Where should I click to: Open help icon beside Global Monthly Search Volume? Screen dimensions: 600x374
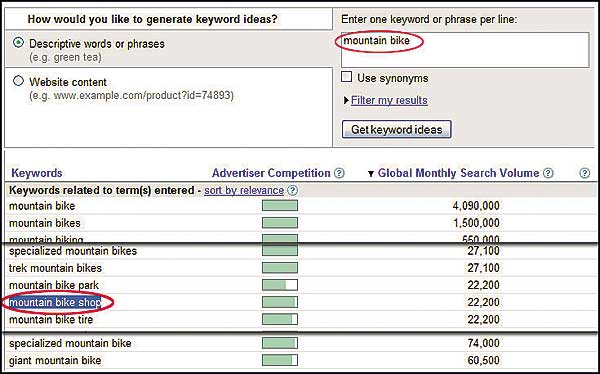pos(548,173)
